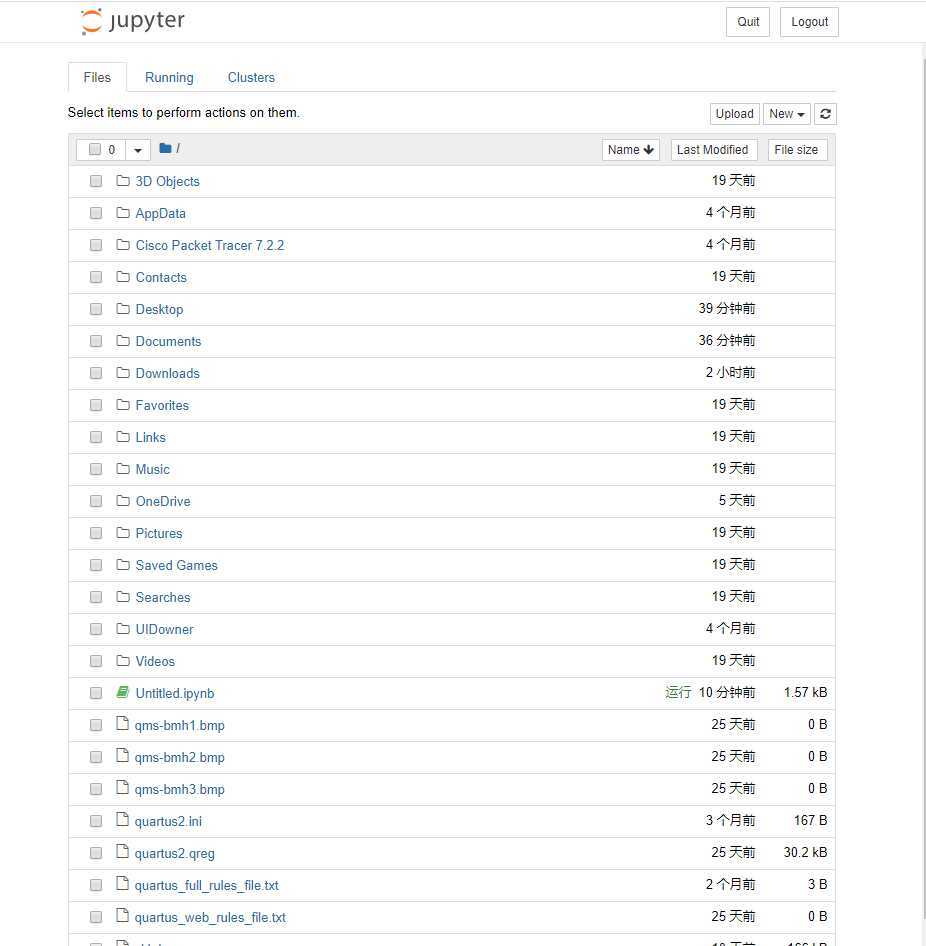This screenshot has width=926, height=946.
Task: Click the file icon beside qms-bmh1.bmp
Action: [123, 725]
